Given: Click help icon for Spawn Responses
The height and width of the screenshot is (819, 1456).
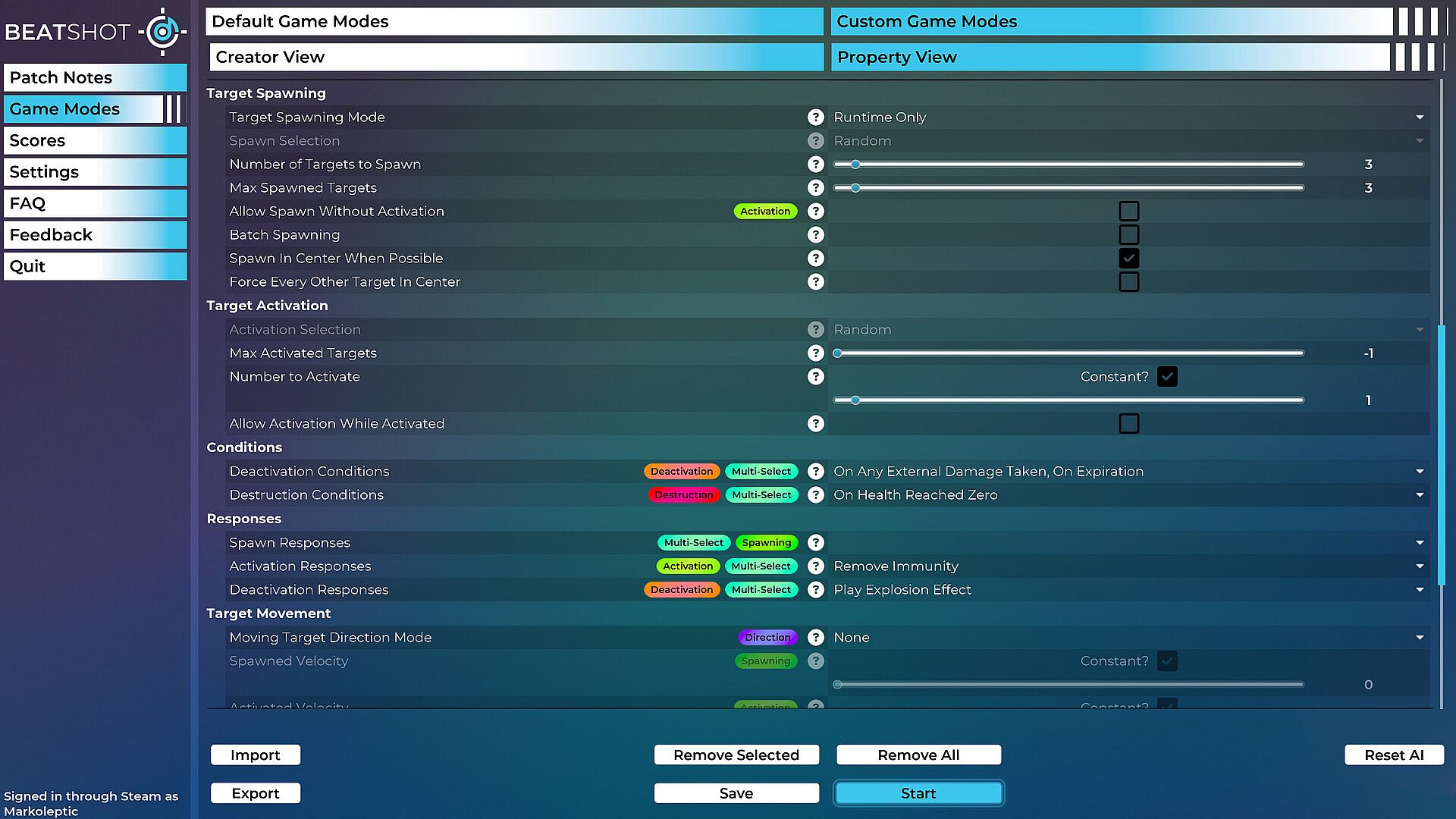Looking at the screenshot, I should pos(815,542).
